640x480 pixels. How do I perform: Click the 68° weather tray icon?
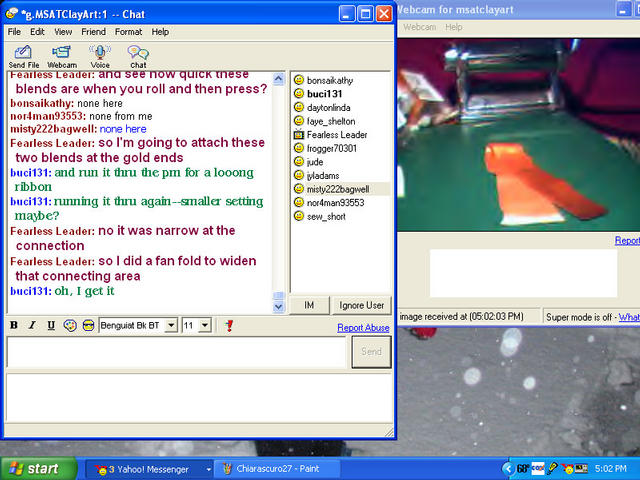coord(523,469)
